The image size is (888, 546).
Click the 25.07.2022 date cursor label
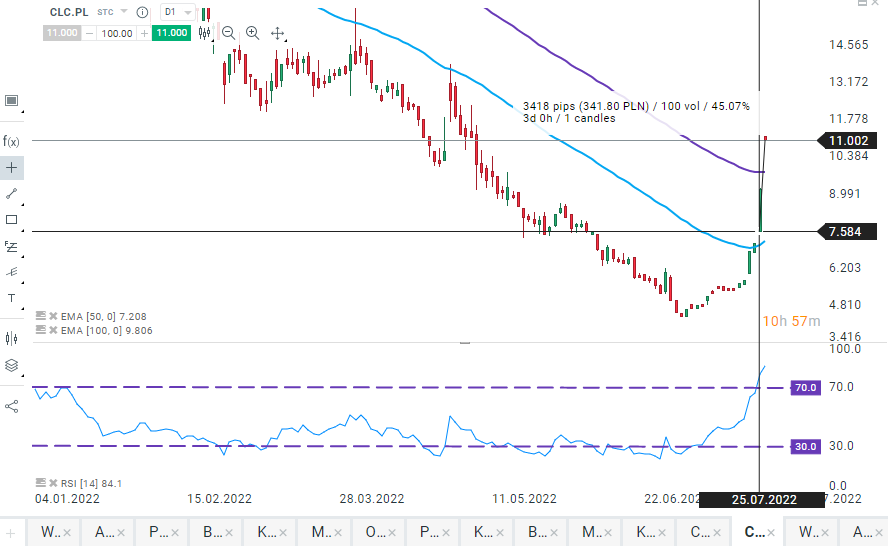click(763, 500)
